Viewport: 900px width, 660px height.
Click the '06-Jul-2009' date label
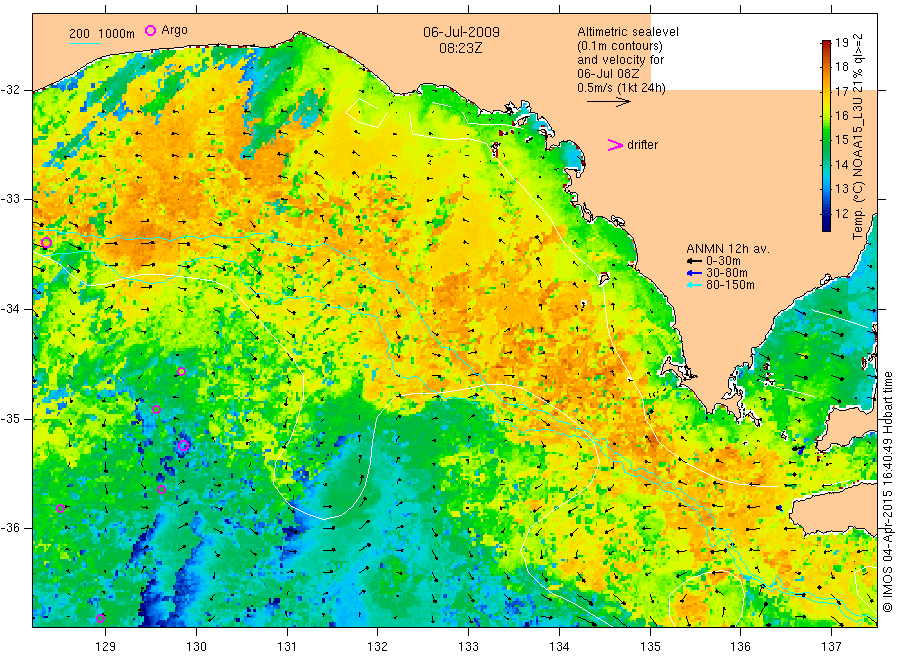pyautogui.click(x=461, y=32)
